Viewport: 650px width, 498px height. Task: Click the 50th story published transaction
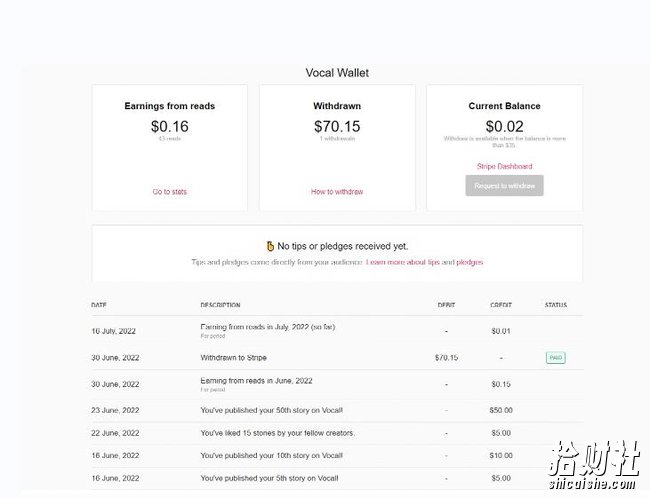(337, 410)
